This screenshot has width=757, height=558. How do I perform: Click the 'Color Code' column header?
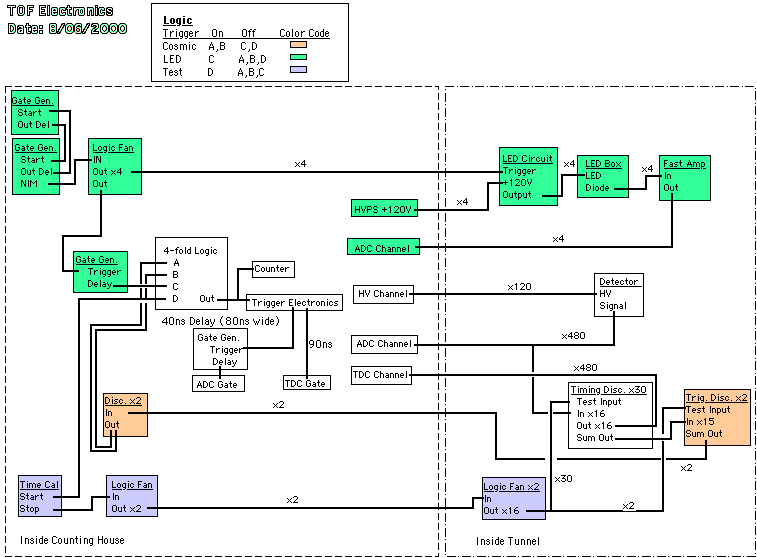[304, 33]
